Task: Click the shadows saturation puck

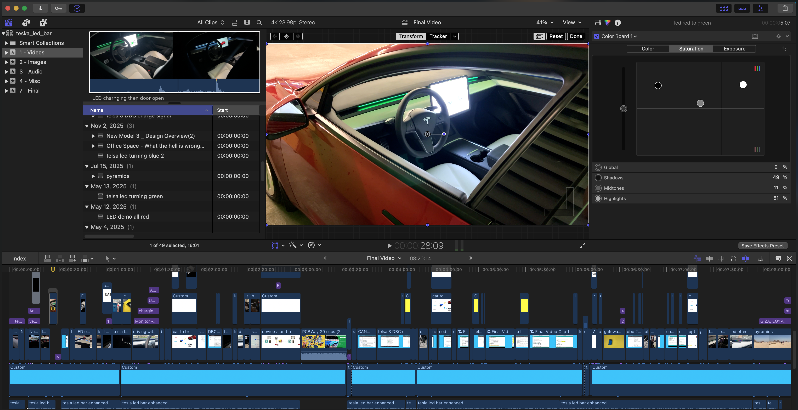Action: (658, 85)
